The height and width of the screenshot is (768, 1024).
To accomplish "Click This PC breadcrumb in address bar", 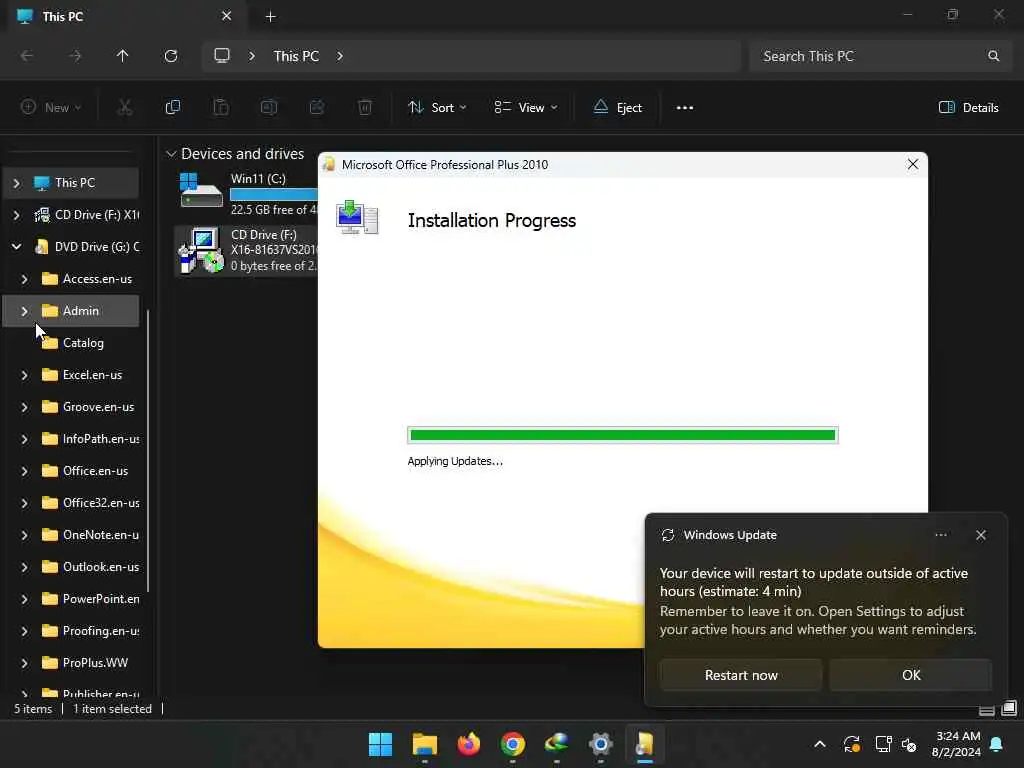I will (296, 56).
